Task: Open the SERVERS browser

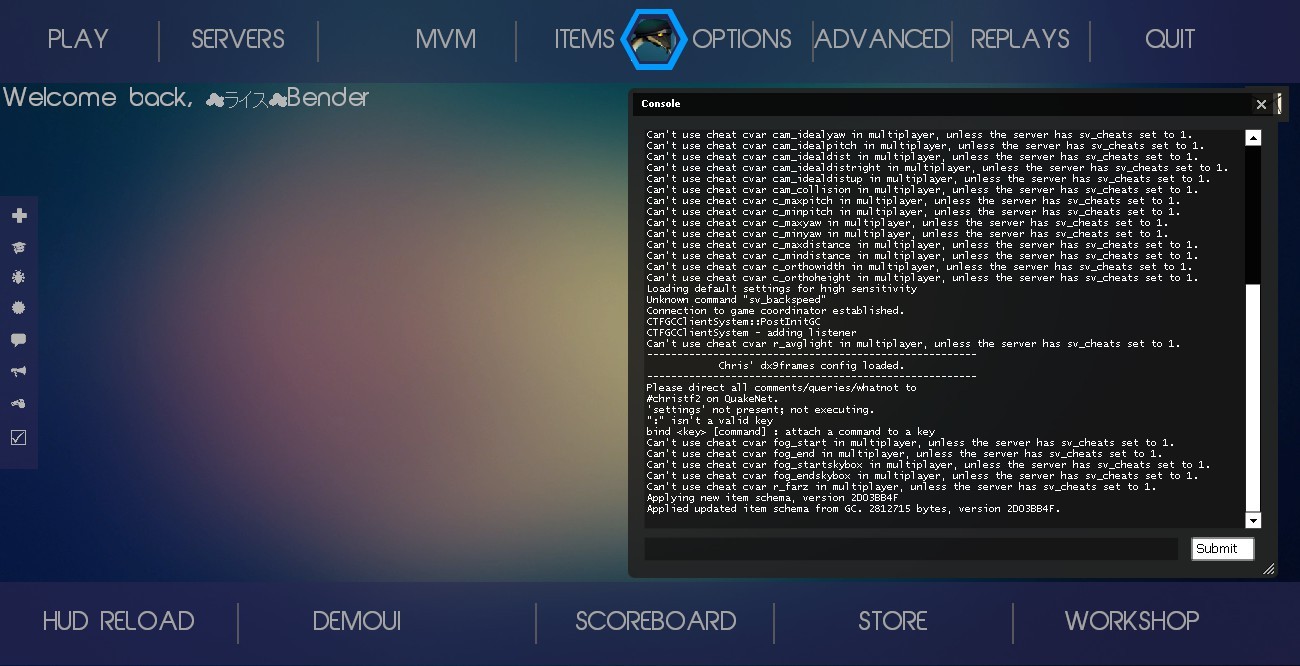Action: tap(238, 39)
